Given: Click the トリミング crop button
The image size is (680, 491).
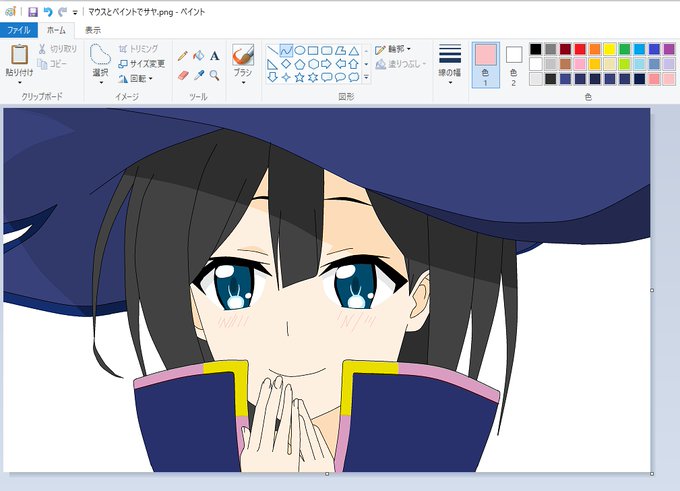Looking at the screenshot, I should 138,49.
